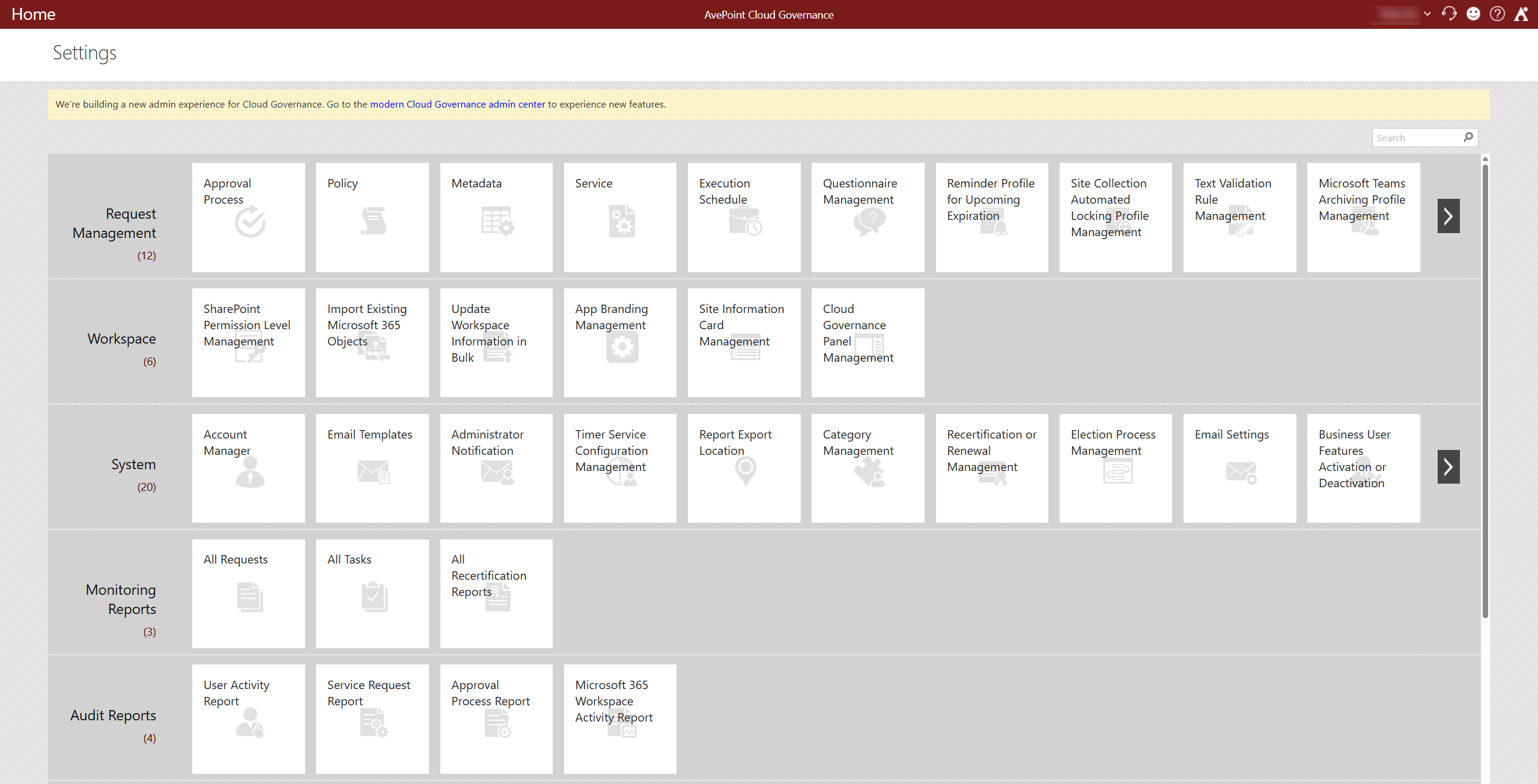Expand the account name dropdown

[1428, 14]
